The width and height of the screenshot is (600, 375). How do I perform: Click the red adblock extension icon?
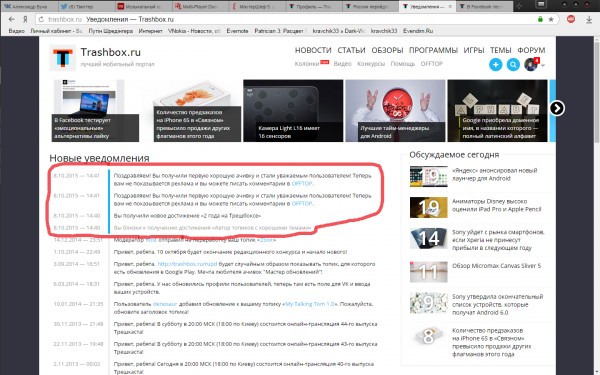pyautogui.click(x=571, y=19)
